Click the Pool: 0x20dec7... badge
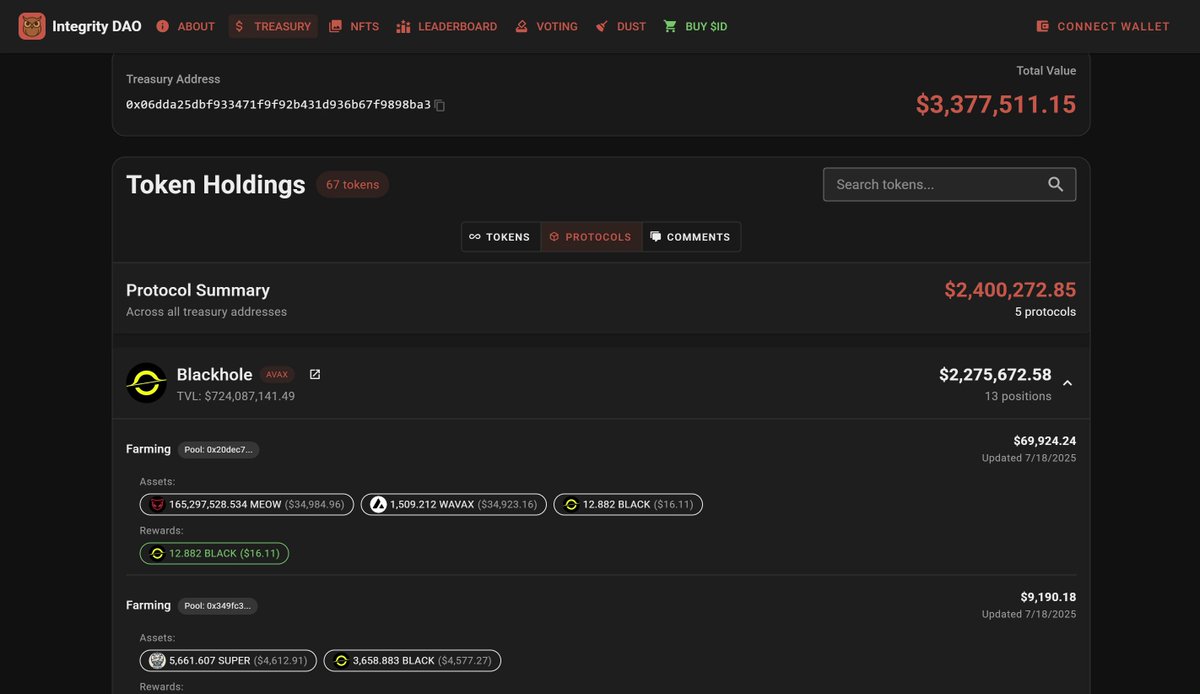The height and width of the screenshot is (694, 1200). point(218,450)
